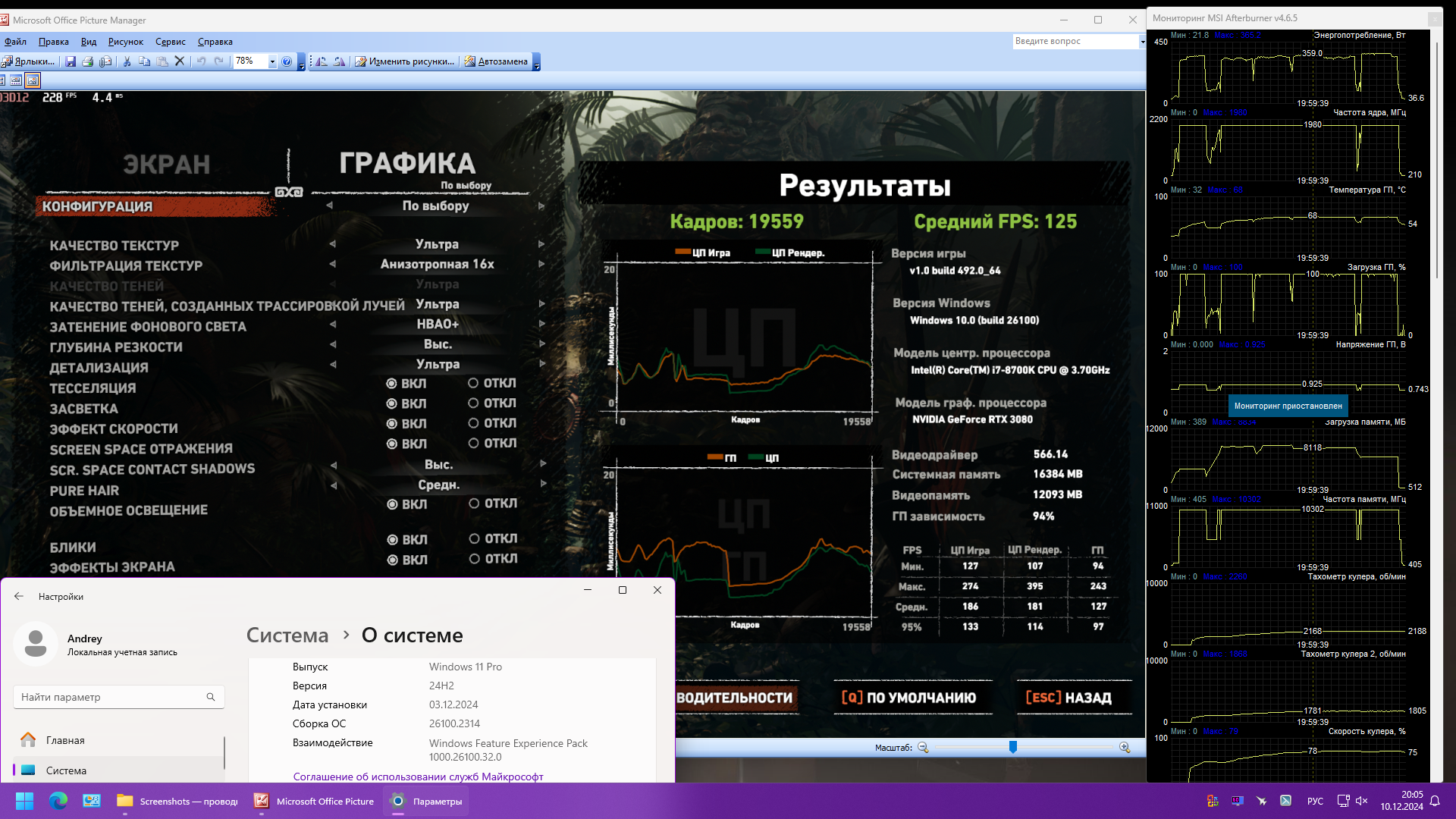The image size is (1456, 819).
Task: Switch to filmstrip view mode
Action: coord(16,80)
